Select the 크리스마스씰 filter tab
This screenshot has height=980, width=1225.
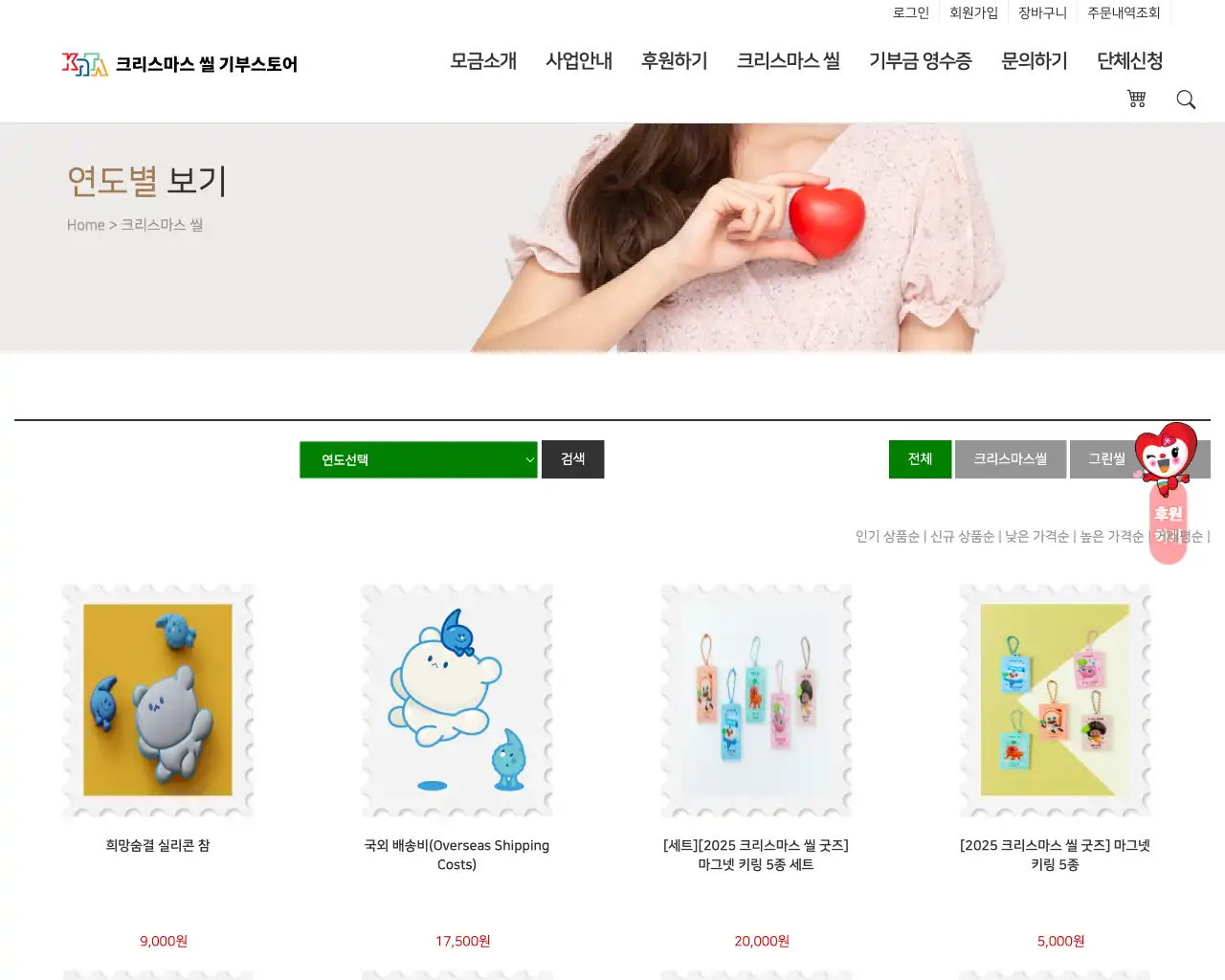1011,459
